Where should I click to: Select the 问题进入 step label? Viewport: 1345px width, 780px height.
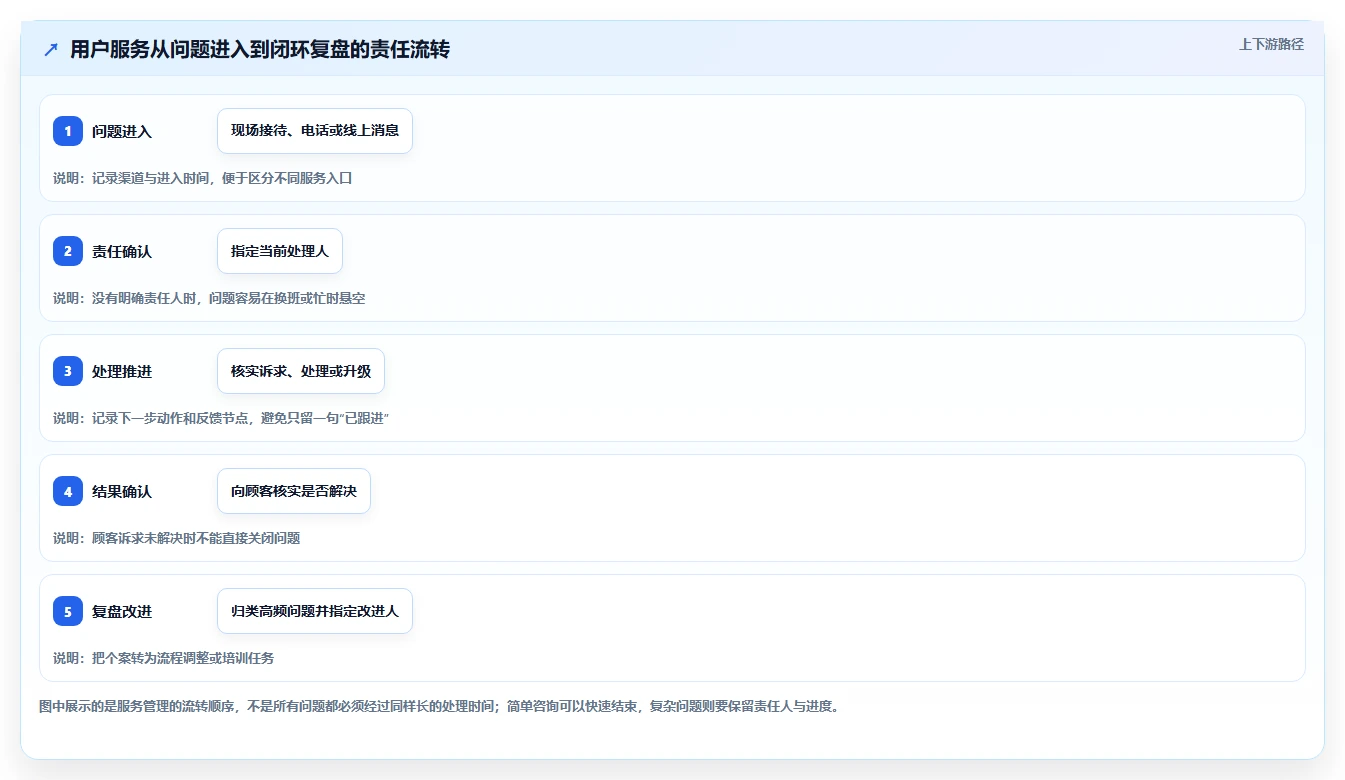[x=122, y=131]
